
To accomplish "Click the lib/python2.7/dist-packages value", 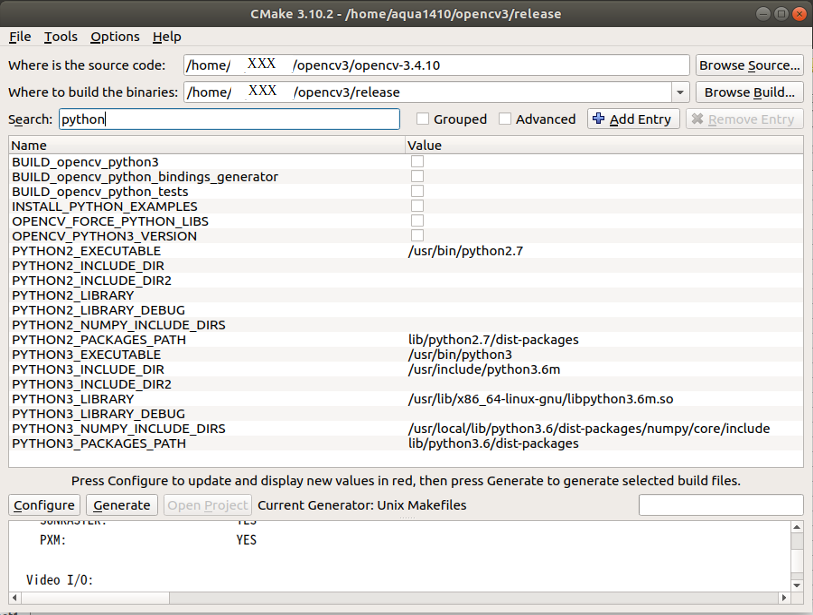I will [x=493, y=340].
